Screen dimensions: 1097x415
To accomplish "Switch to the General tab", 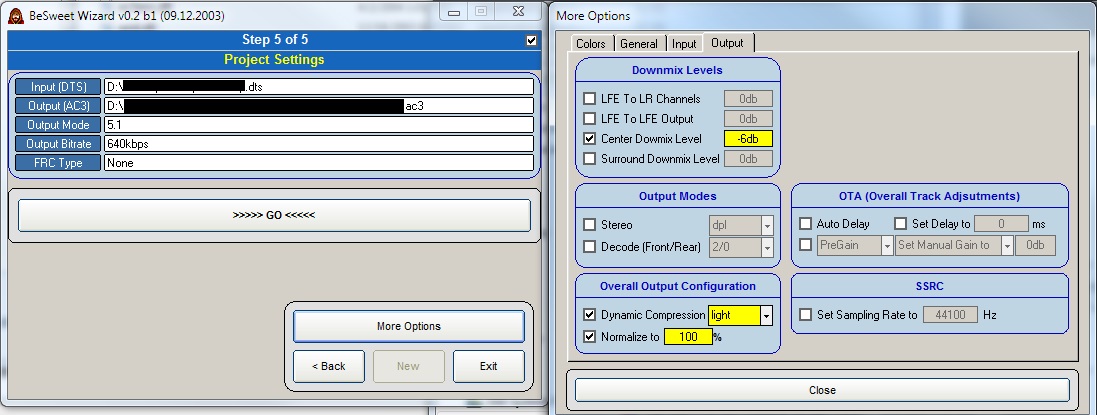I will [639, 43].
